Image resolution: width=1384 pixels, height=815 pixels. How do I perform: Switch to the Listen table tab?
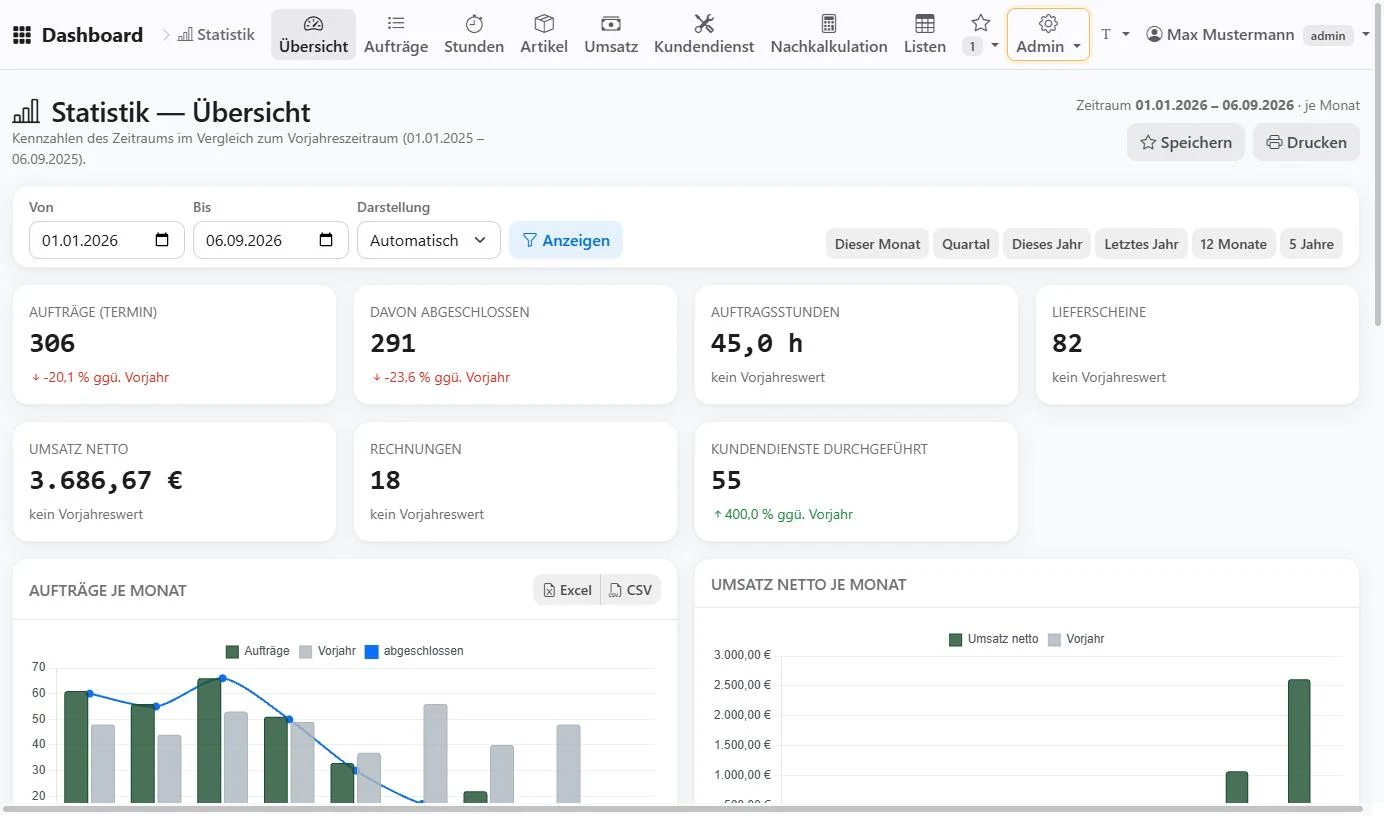[925, 35]
